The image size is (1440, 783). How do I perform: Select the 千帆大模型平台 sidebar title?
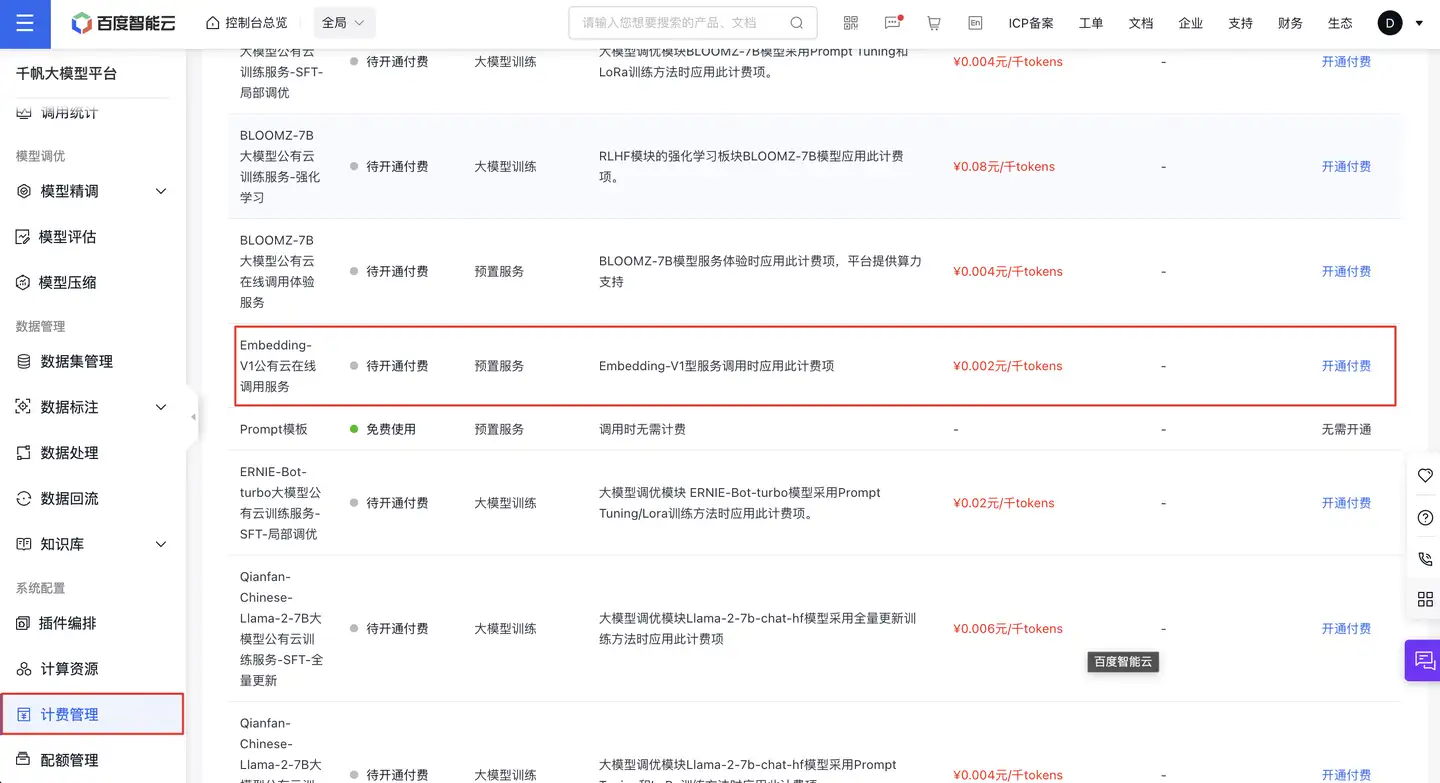pyautogui.click(x=67, y=73)
